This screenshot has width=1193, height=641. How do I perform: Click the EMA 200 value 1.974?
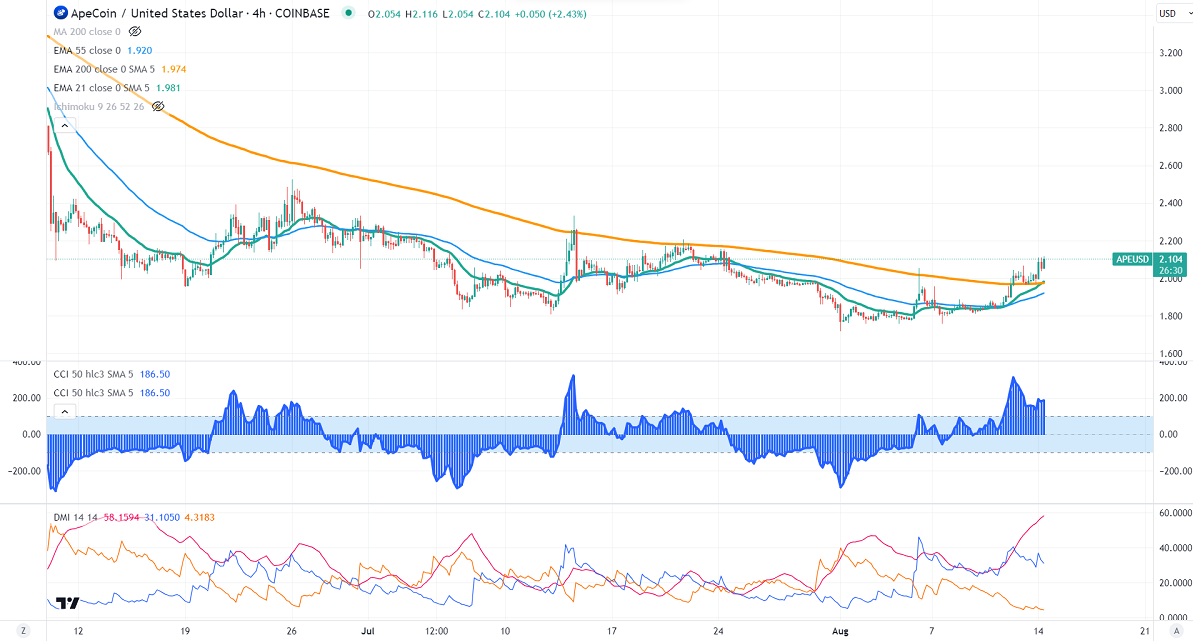click(x=173, y=69)
